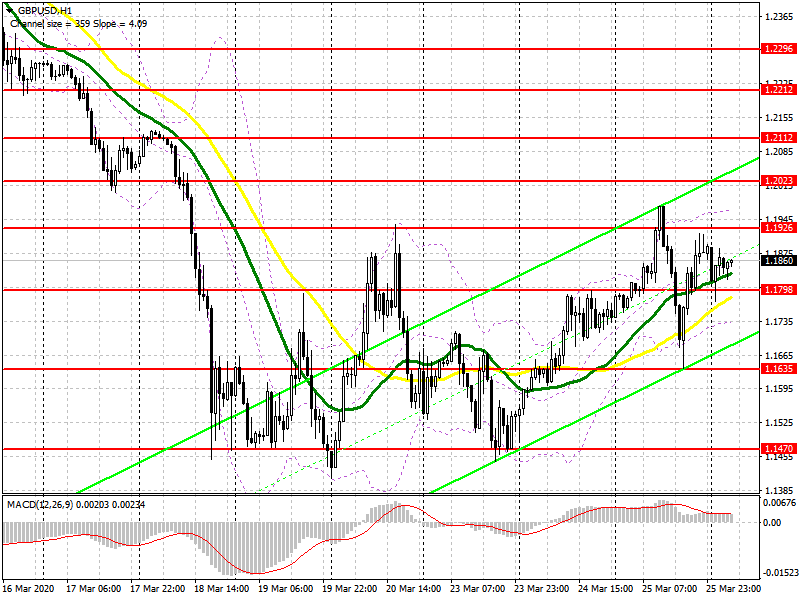Click the 1.2365 price axis value
This screenshot has height=600, width=800.
pos(779,17)
